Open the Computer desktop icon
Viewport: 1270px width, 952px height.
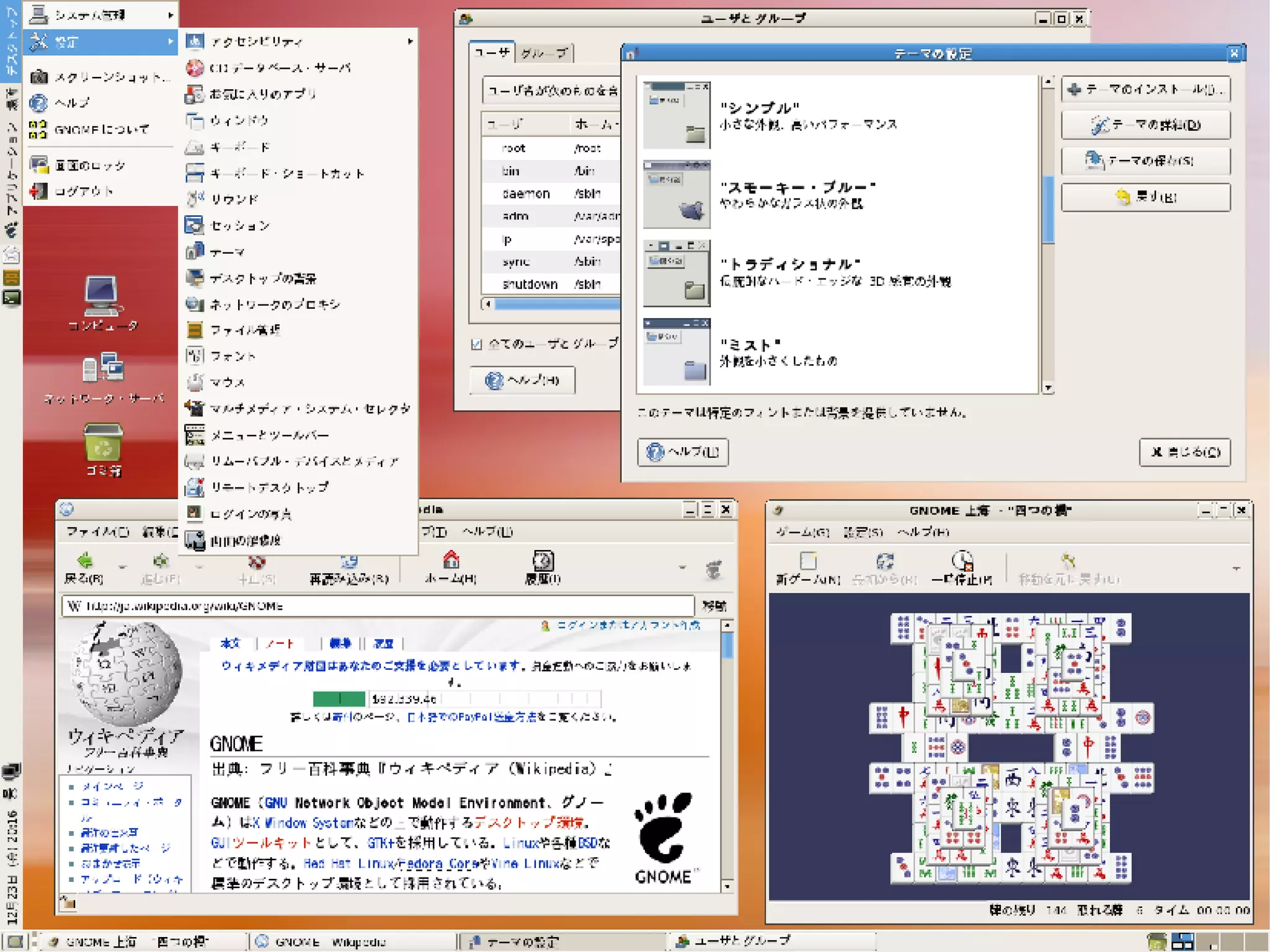102,296
